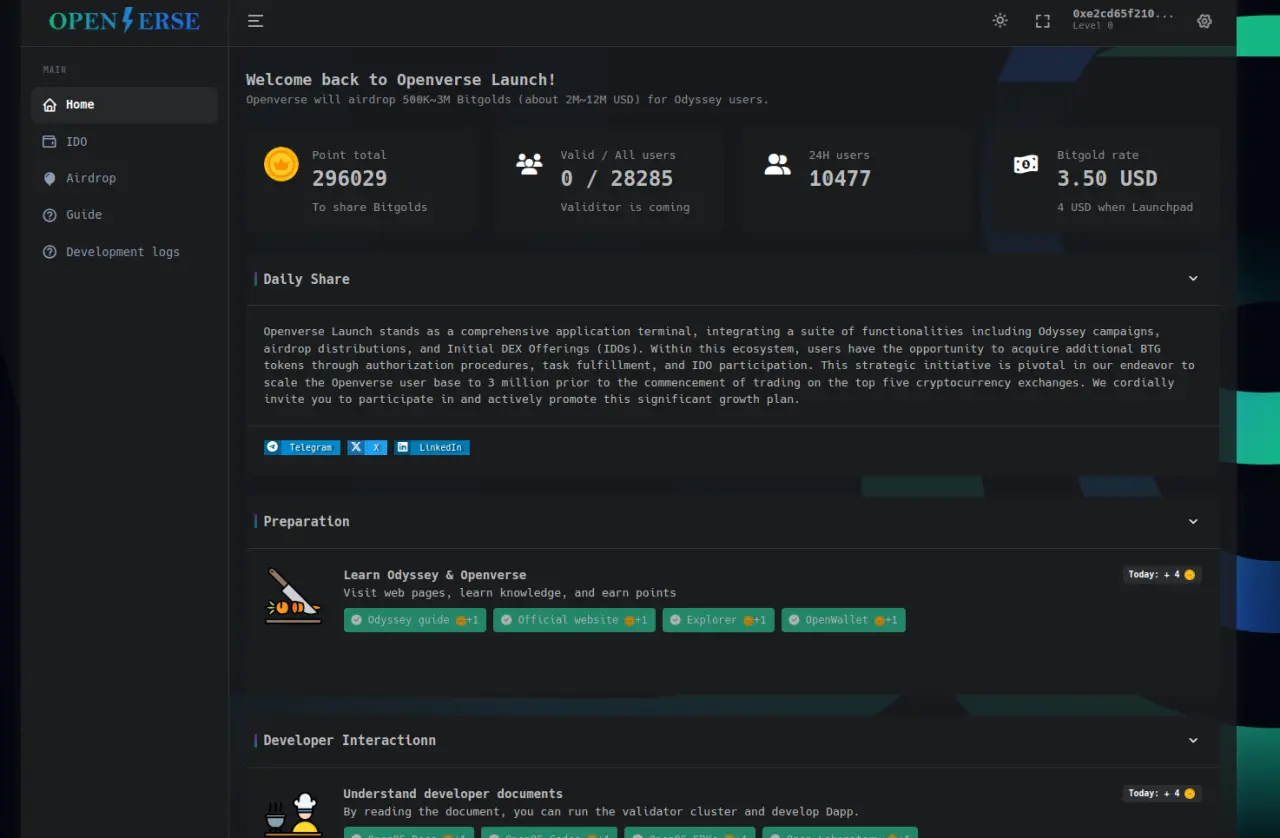Viewport: 1280px width, 838px height.
Task: Open the X share button
Action: tap(367, 447)
